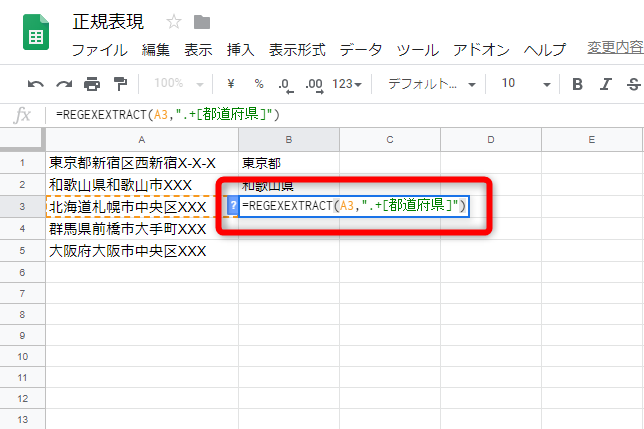
Task: Open the データ menu
Action: pos(361,50)
